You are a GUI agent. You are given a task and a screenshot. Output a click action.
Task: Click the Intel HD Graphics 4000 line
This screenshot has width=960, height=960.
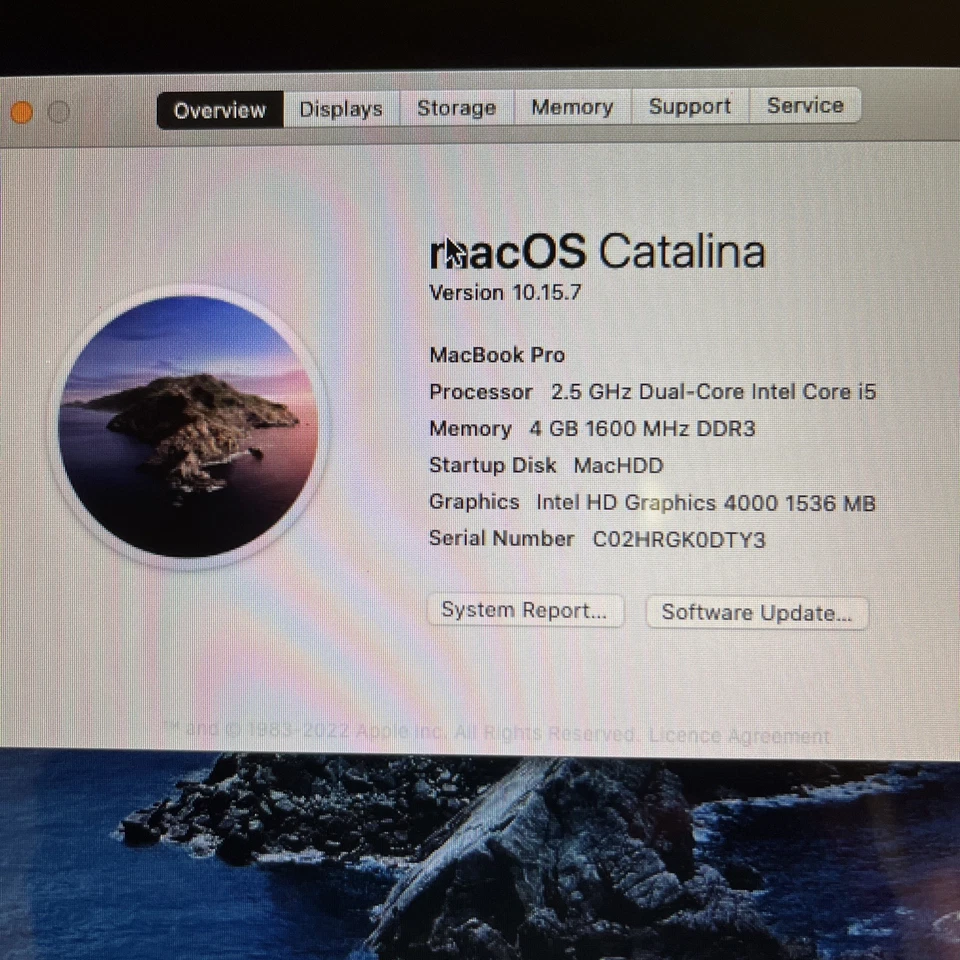[x=652, y=503]
